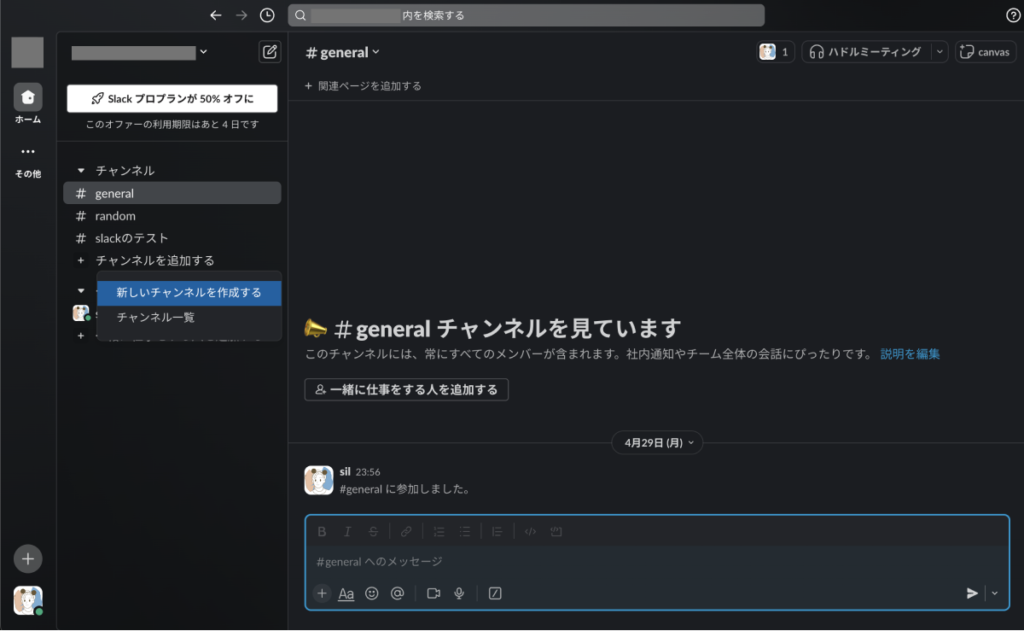Click the 一緒に仕事をする人を追加する button
Image resolution: width=1024 pixels, height=631 pixels.
[406, 389]
